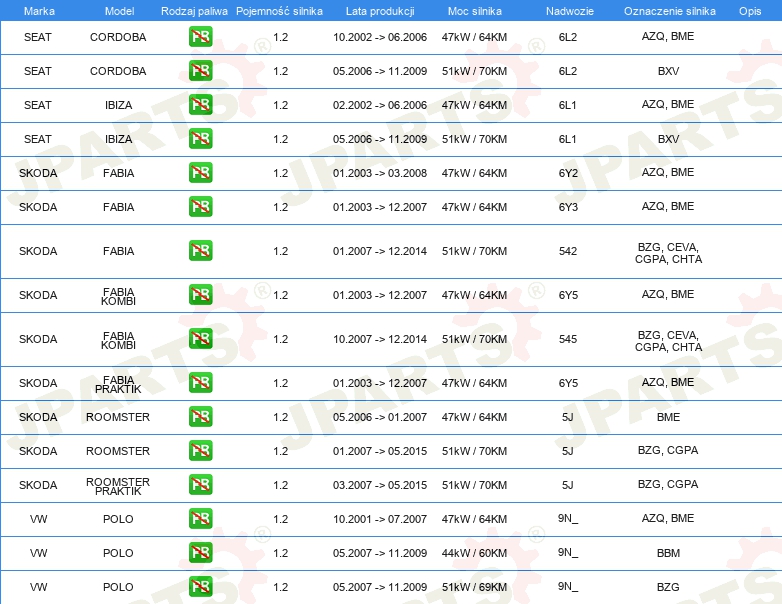Select body code 6Y3
Screen dimensions: 782x604
pyautogui.click(x=568, y=206)
